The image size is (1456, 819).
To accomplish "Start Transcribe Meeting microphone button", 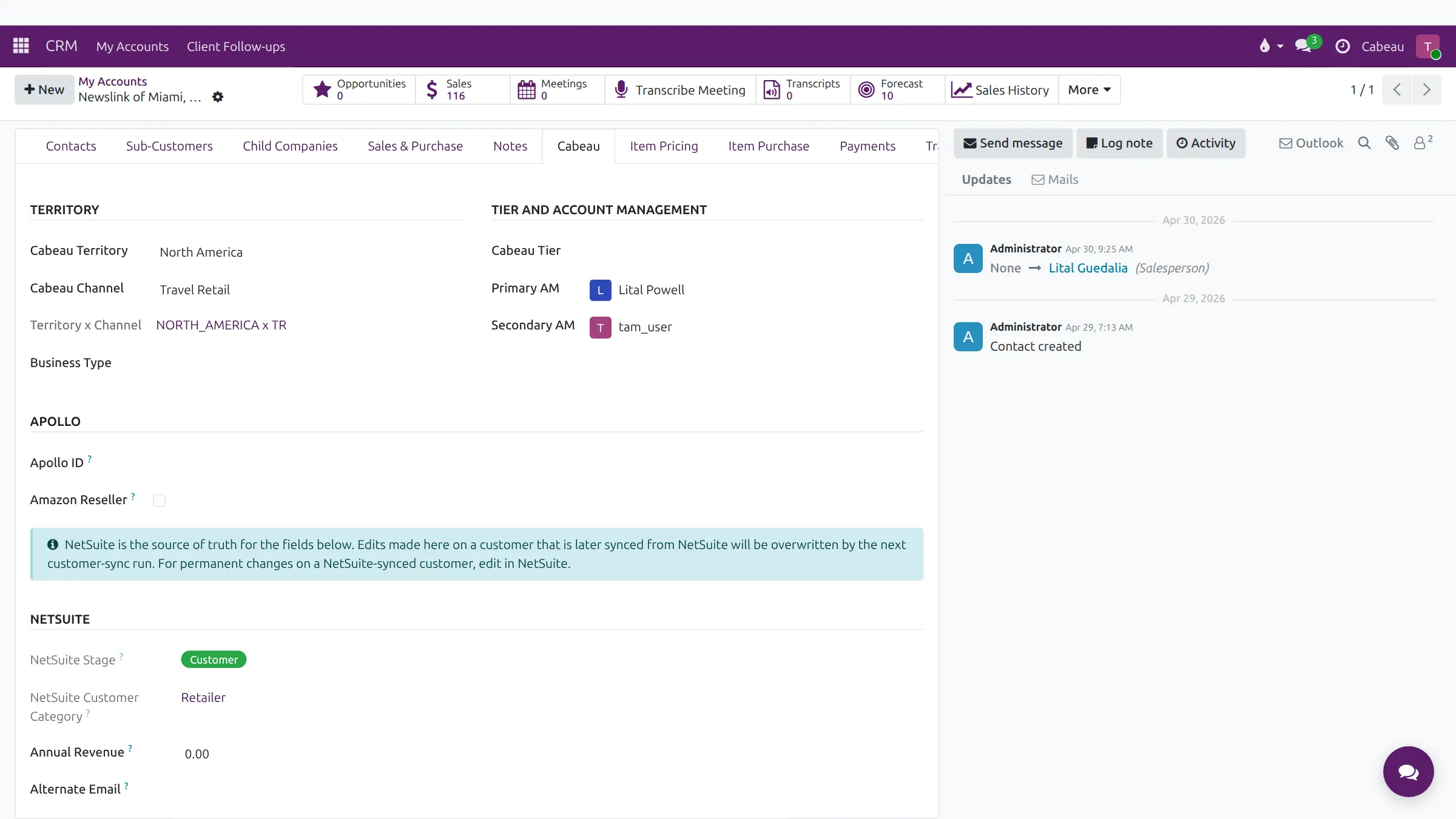I will tap(680, 90).
